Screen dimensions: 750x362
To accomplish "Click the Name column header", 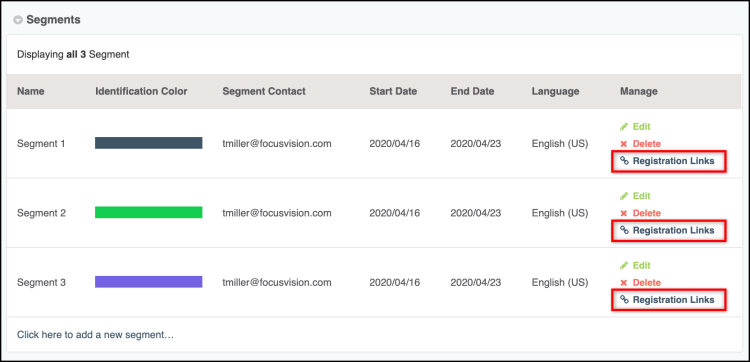I will pyautogui.click(x=31, y=91).
